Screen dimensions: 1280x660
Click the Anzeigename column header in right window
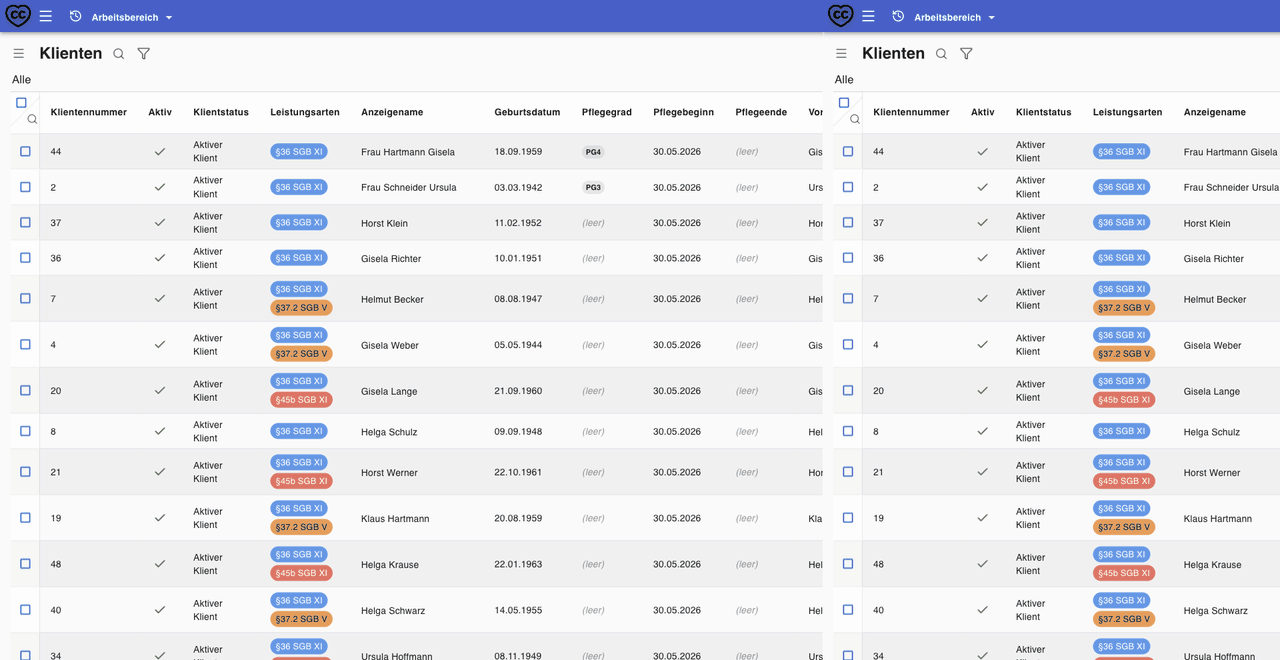click(x=1215, y=112)
